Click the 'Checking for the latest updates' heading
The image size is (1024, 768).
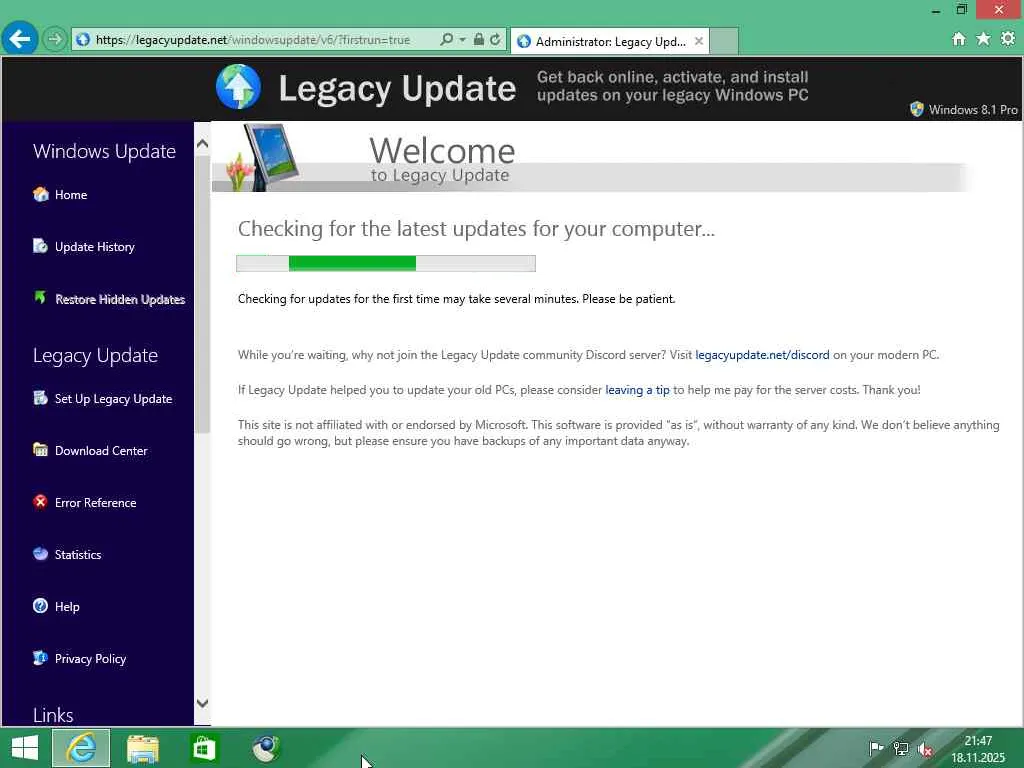tap(476, 229)
